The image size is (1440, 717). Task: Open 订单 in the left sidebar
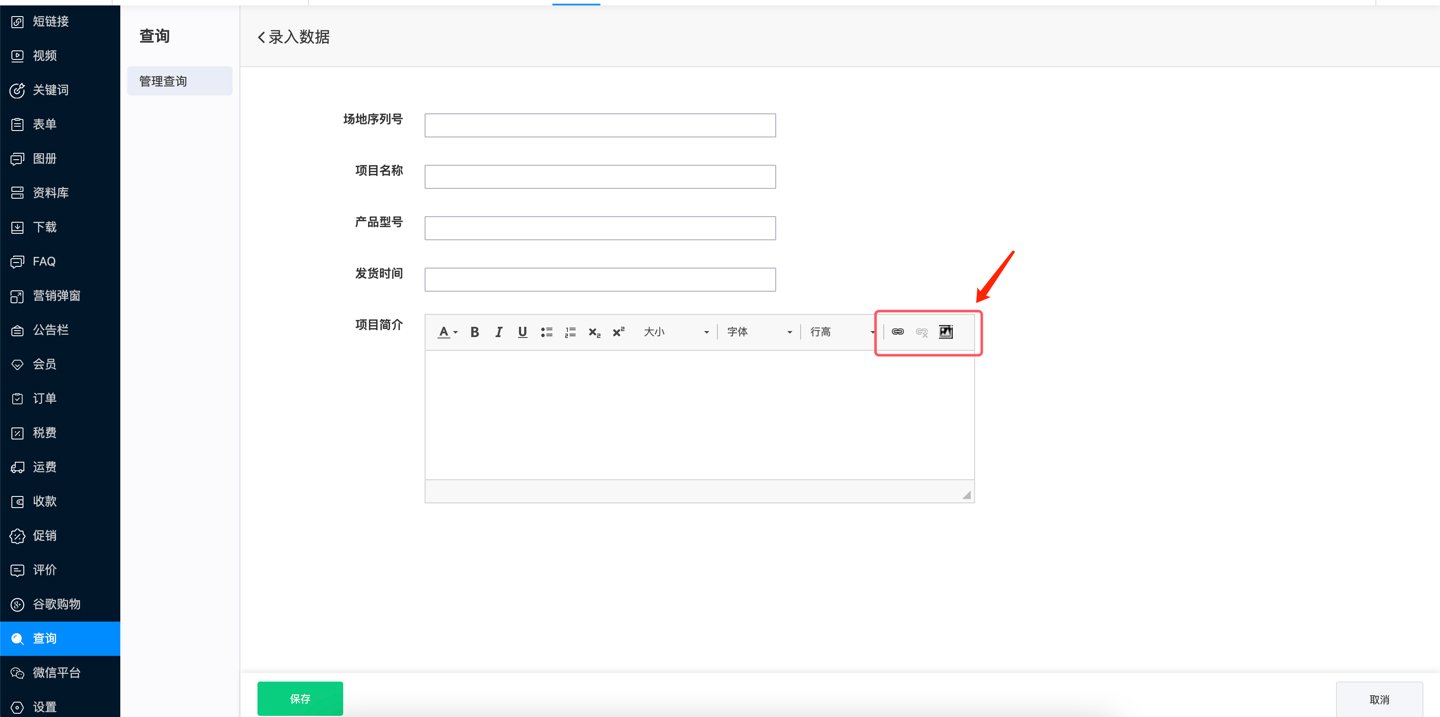(x=45, y=398)
